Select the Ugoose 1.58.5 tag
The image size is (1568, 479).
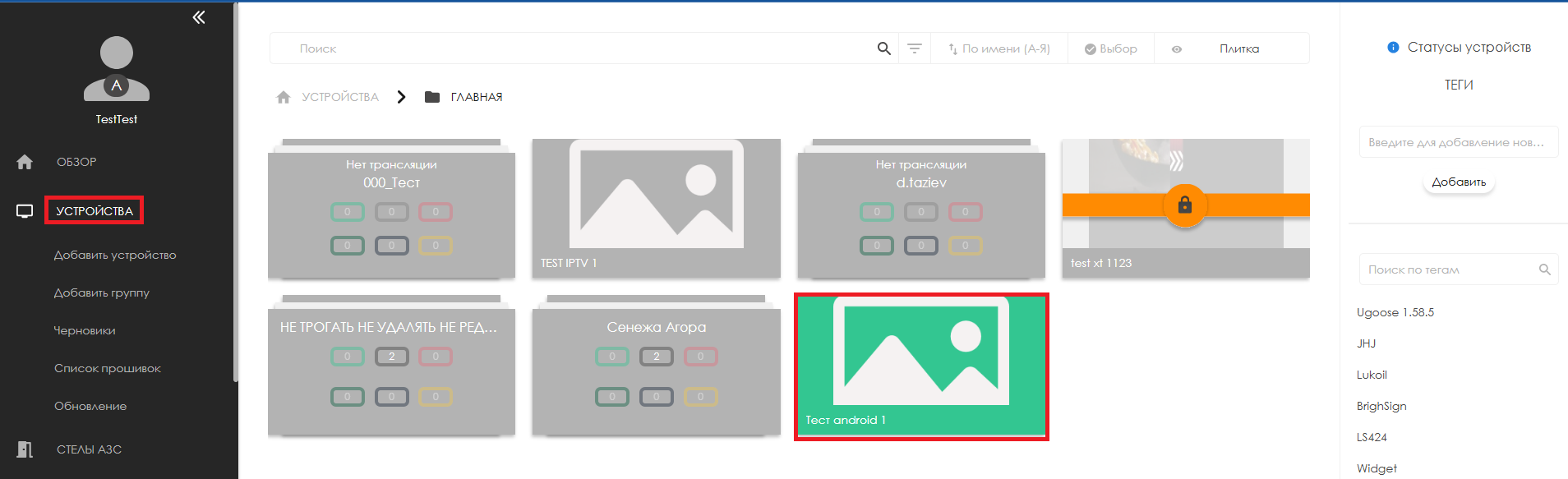pyautogui.click(x=1395, y=312)
